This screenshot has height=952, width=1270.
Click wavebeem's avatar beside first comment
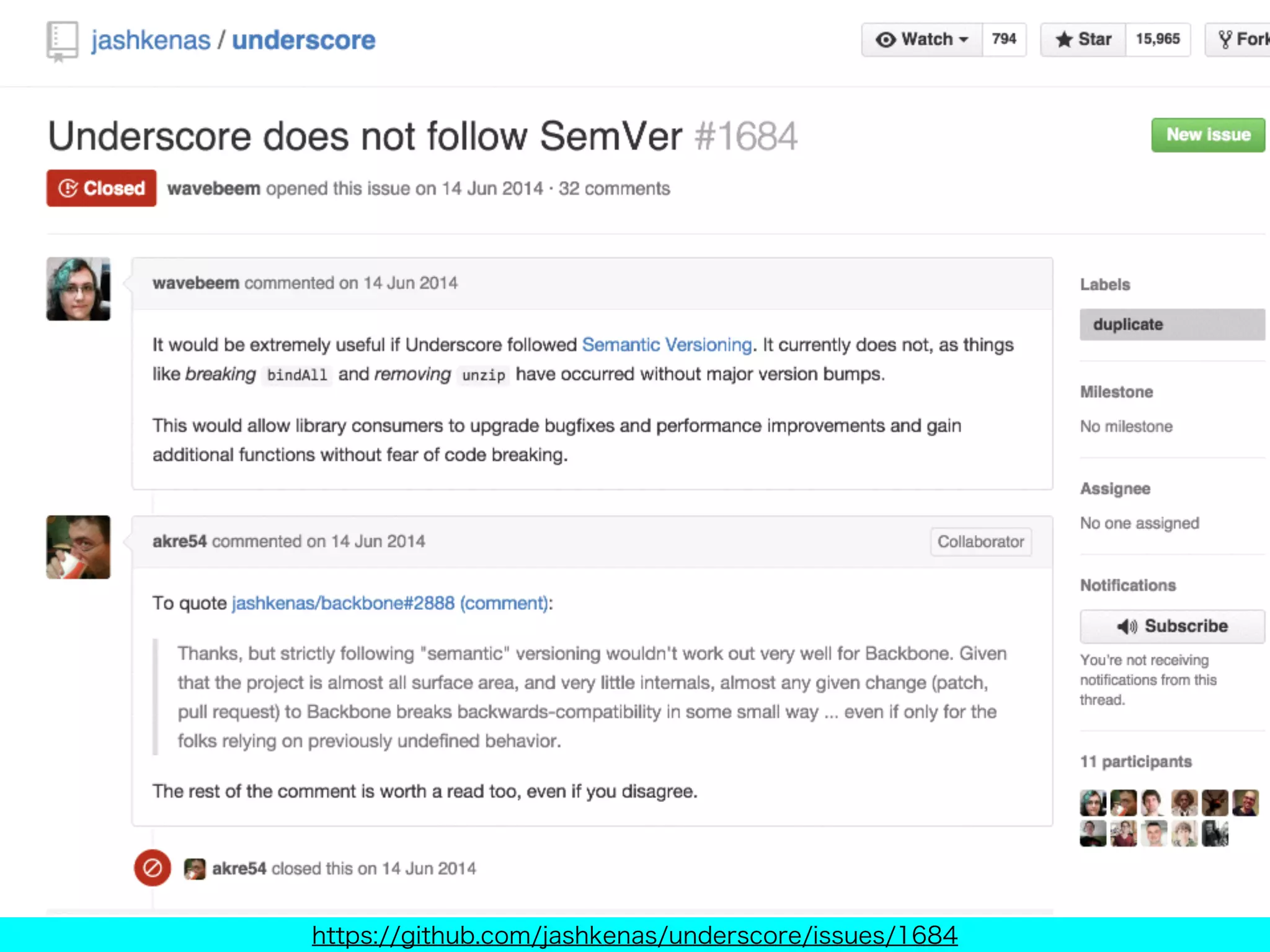(78, 289)
